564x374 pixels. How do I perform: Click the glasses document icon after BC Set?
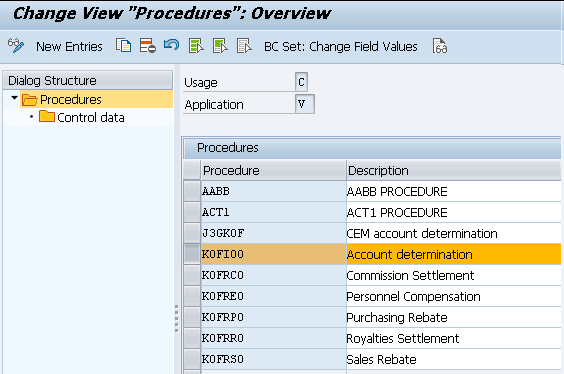[x=440, y=46]
